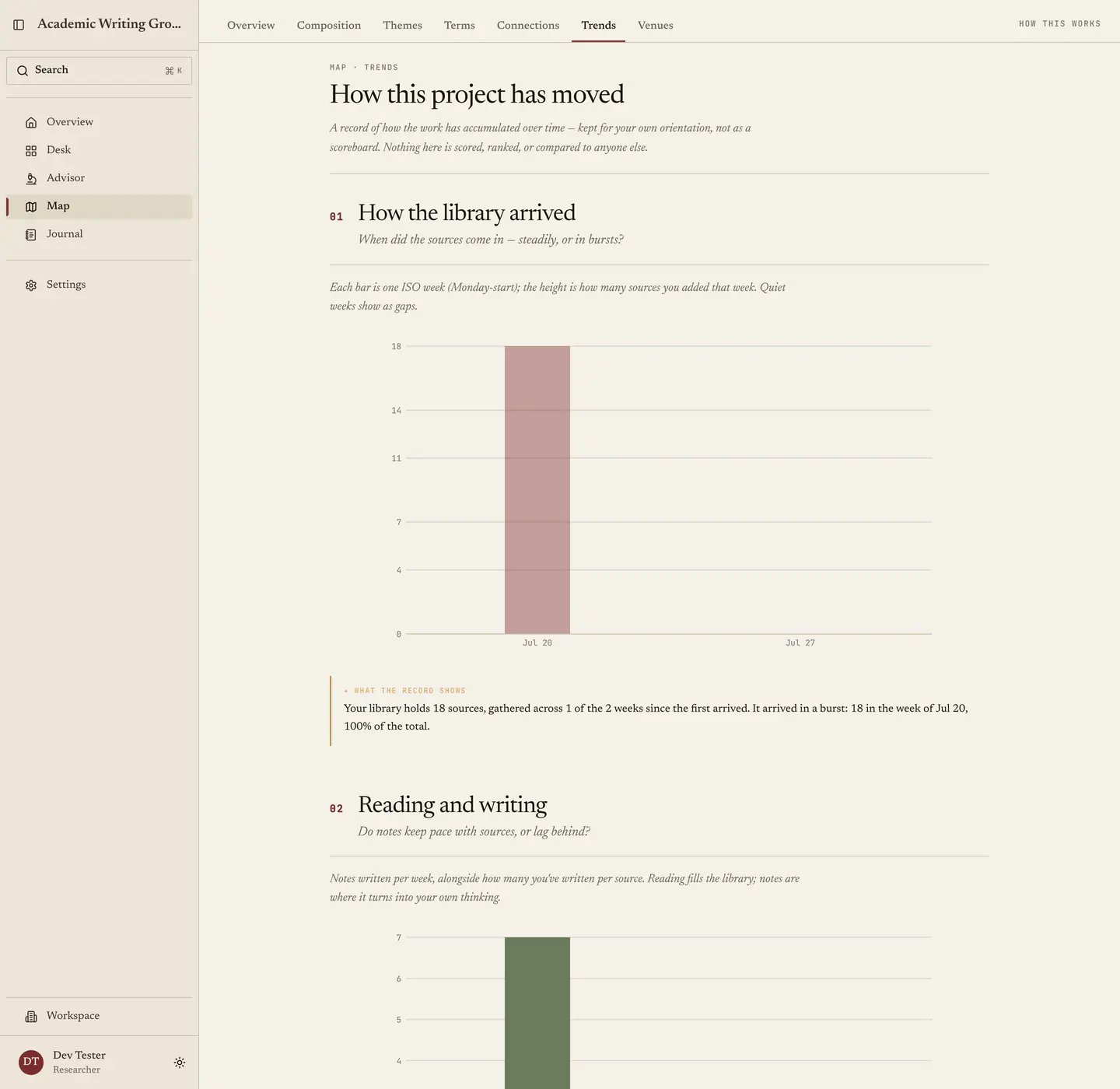Screen dimensions: 1120x1089
Task: Click the Jul 20 axis label
Action: click(537, 643)
